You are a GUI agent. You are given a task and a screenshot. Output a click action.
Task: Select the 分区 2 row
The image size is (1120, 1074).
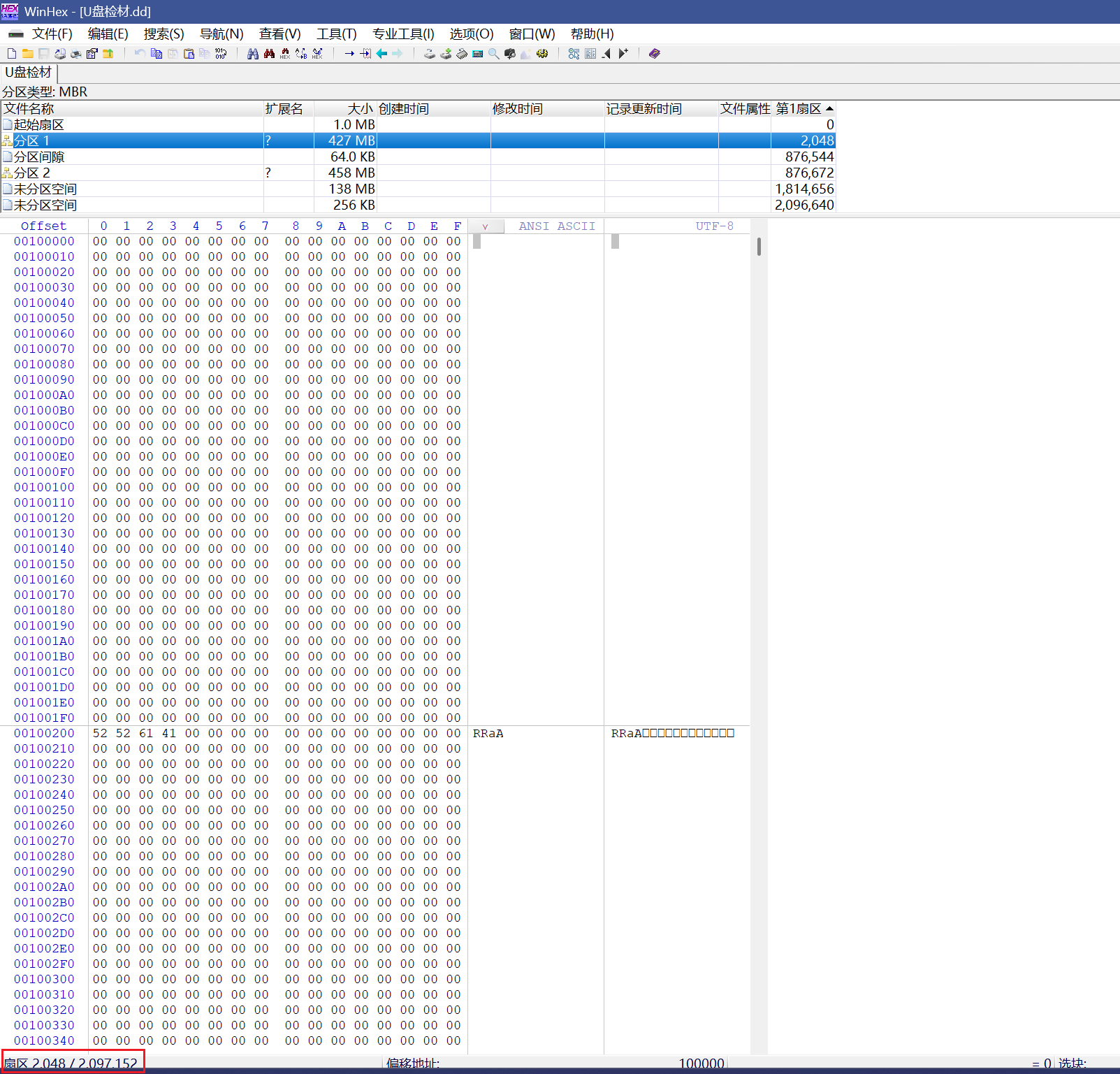tap(32, 173)
